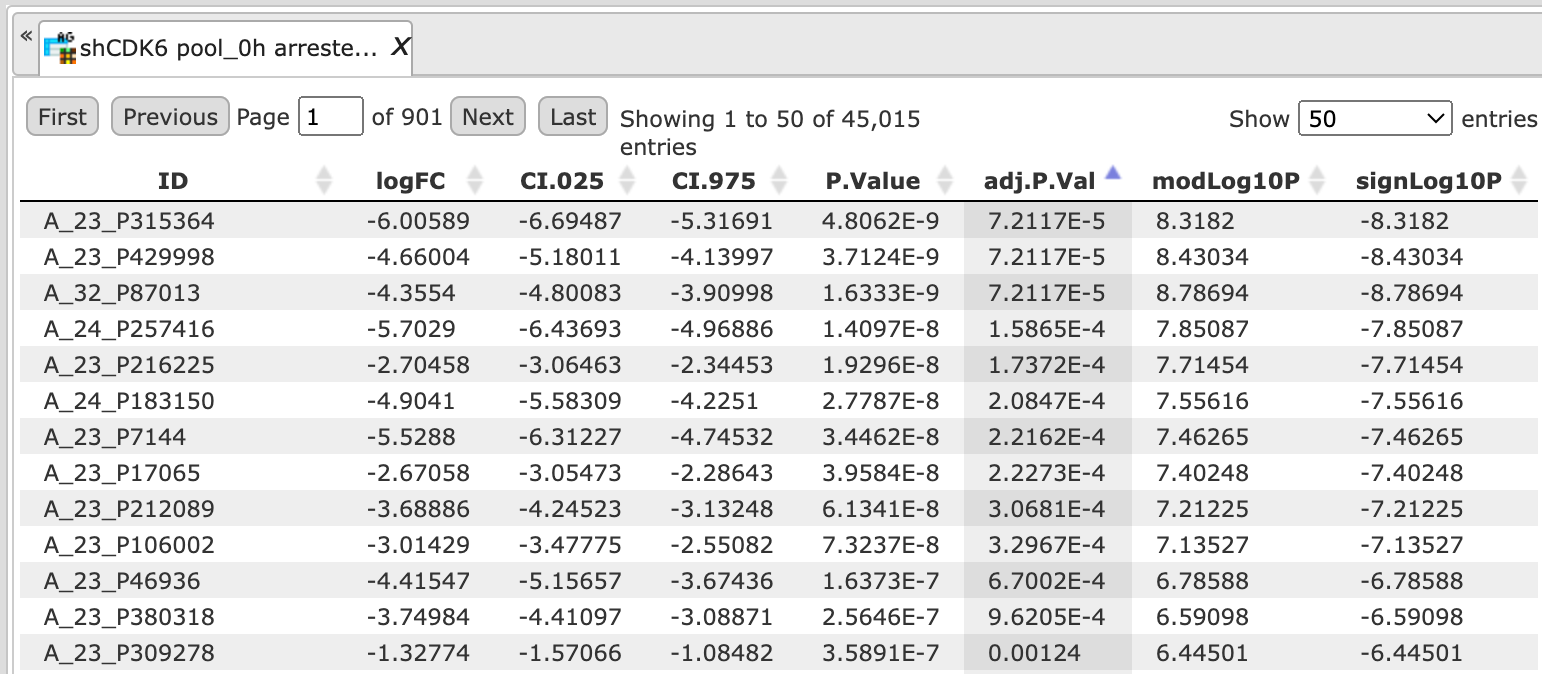Image resolution: width=1542 pixels, height=674 pixels.
Task: Jump to Last page
Action: click(573, 117)
